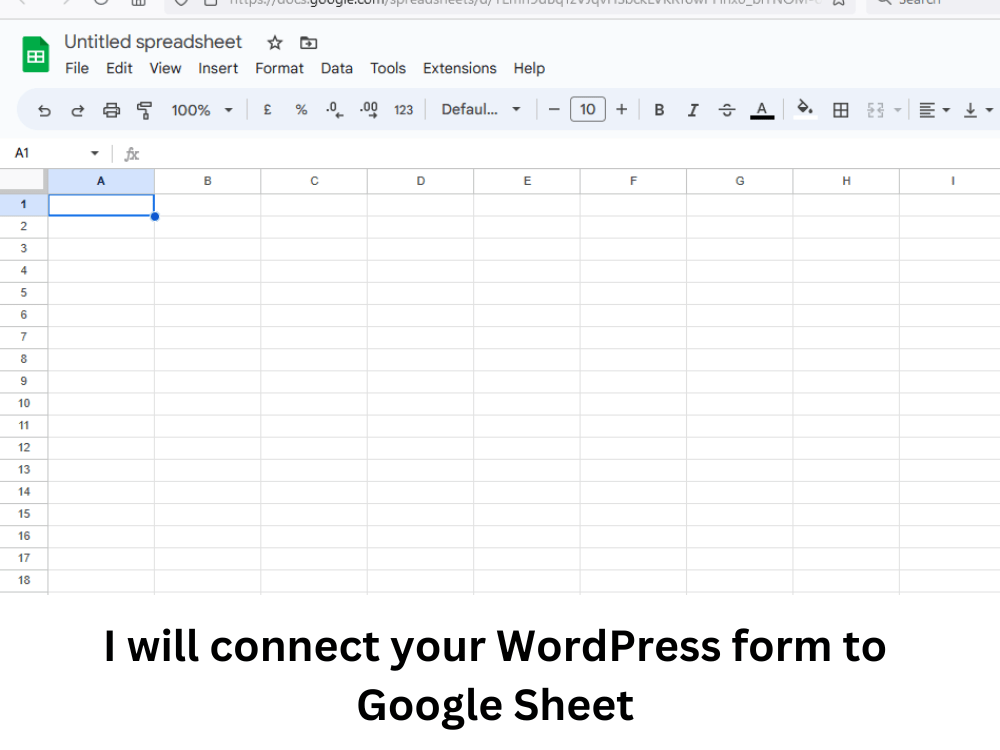The image size is (1000, 750).
Task: Open the fill color bucket
Action: [805, 108]
